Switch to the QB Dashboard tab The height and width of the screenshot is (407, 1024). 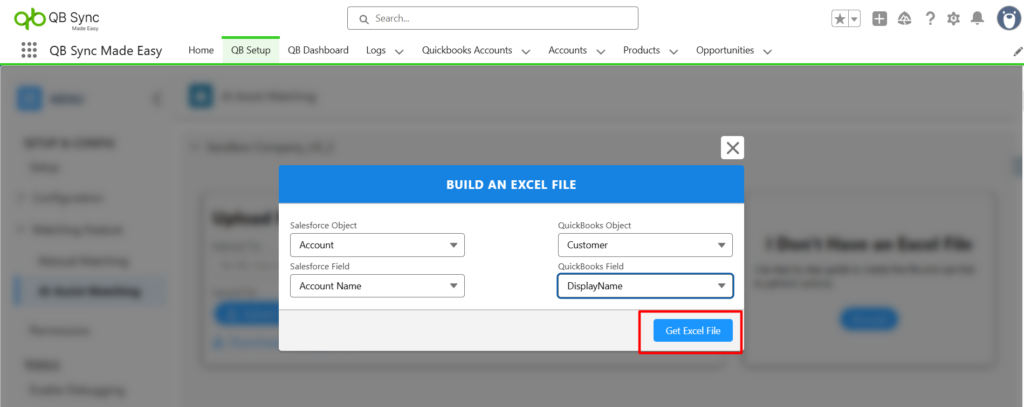[318, 50]
